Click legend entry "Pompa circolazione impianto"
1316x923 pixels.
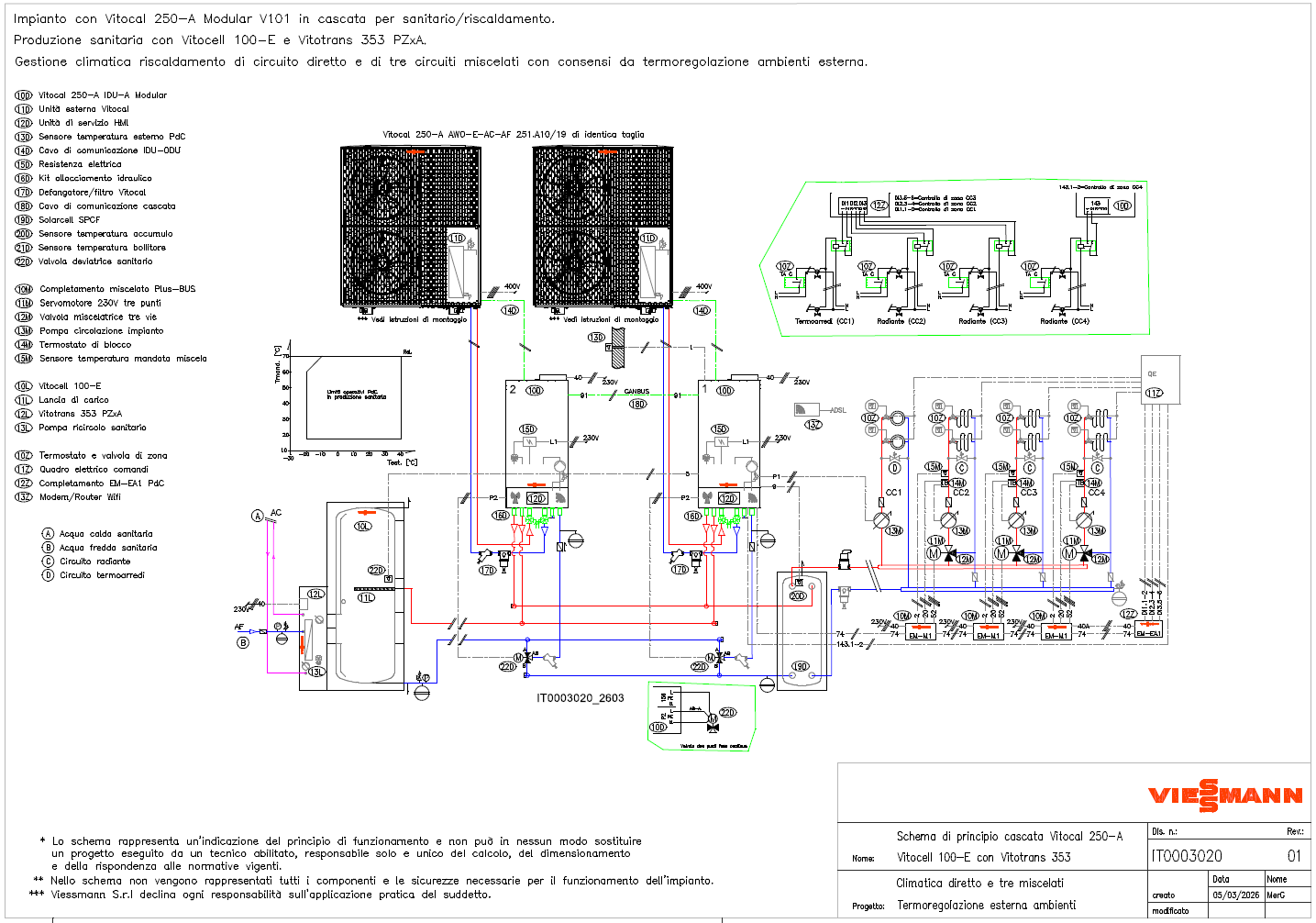[102, 331]
